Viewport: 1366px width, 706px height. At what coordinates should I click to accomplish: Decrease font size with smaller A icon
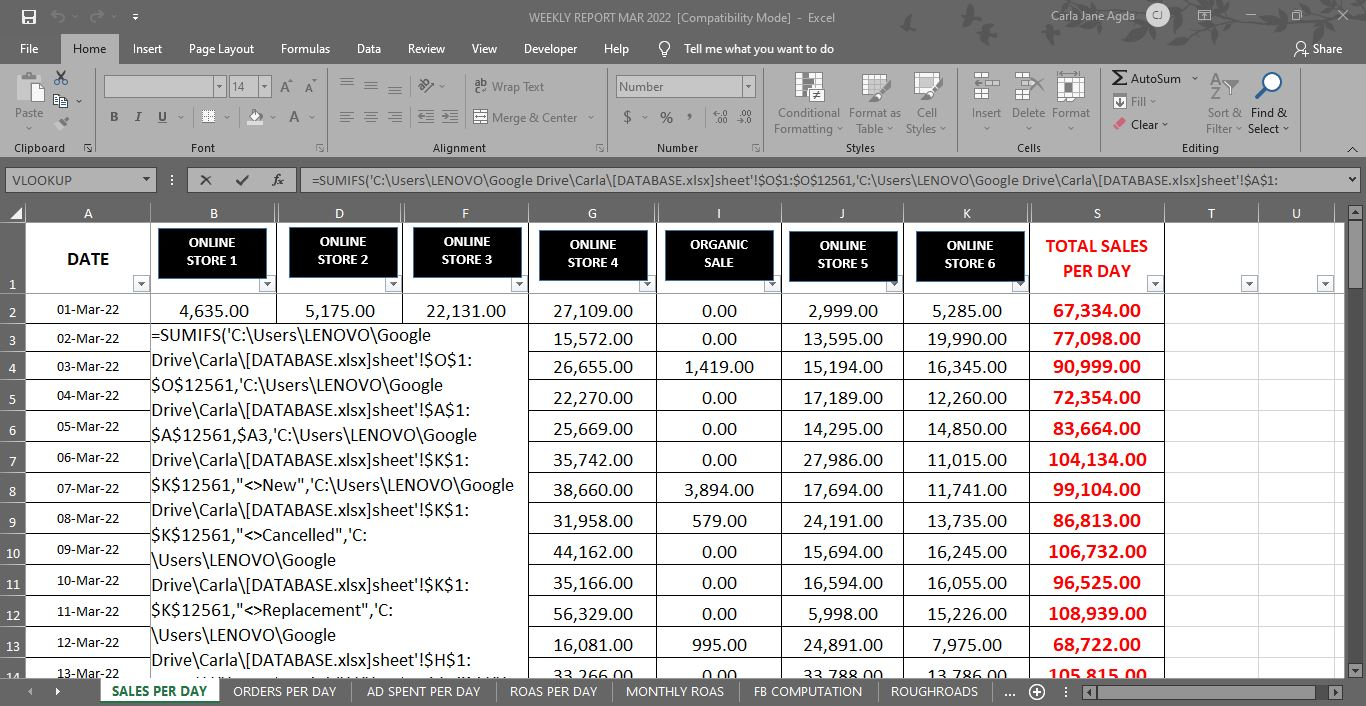pos(310,87)
